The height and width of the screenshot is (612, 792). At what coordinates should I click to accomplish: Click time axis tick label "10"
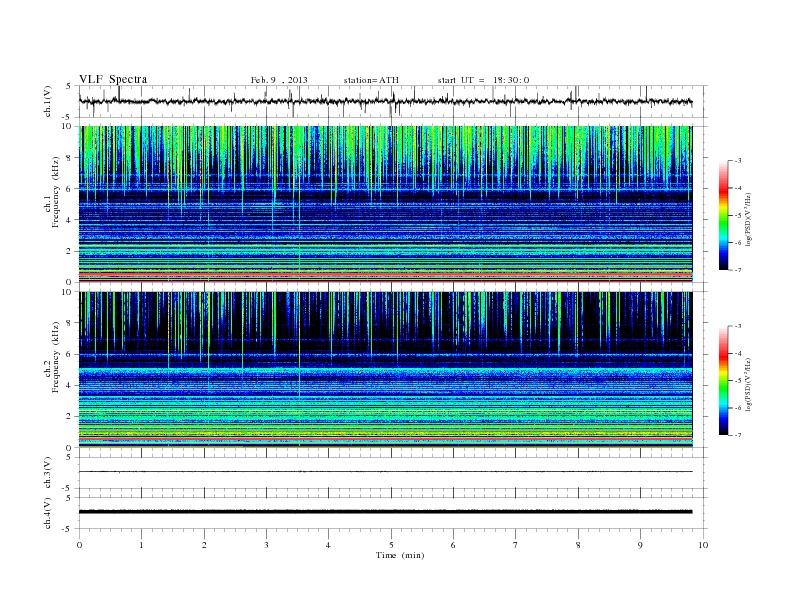[703, 545]
